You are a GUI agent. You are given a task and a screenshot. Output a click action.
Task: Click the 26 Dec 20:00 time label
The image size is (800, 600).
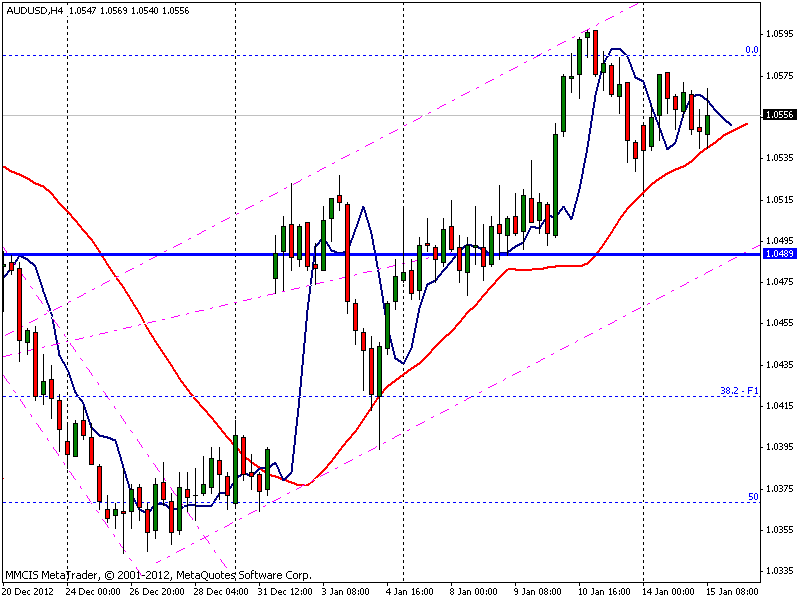pyautogui.click(x=157, y=591)
